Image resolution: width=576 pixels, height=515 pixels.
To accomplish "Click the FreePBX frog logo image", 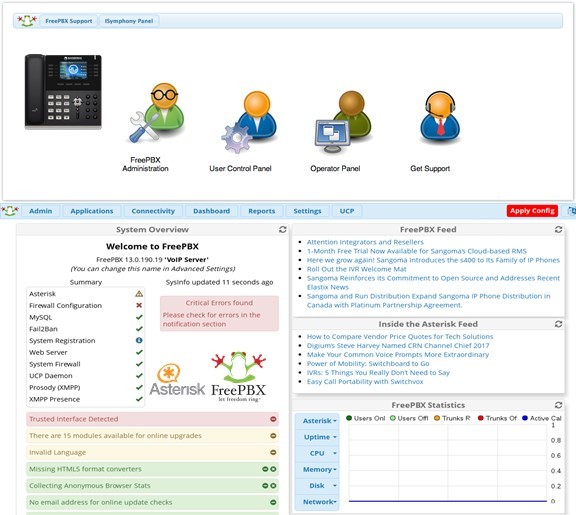I will tap(238, 377).
